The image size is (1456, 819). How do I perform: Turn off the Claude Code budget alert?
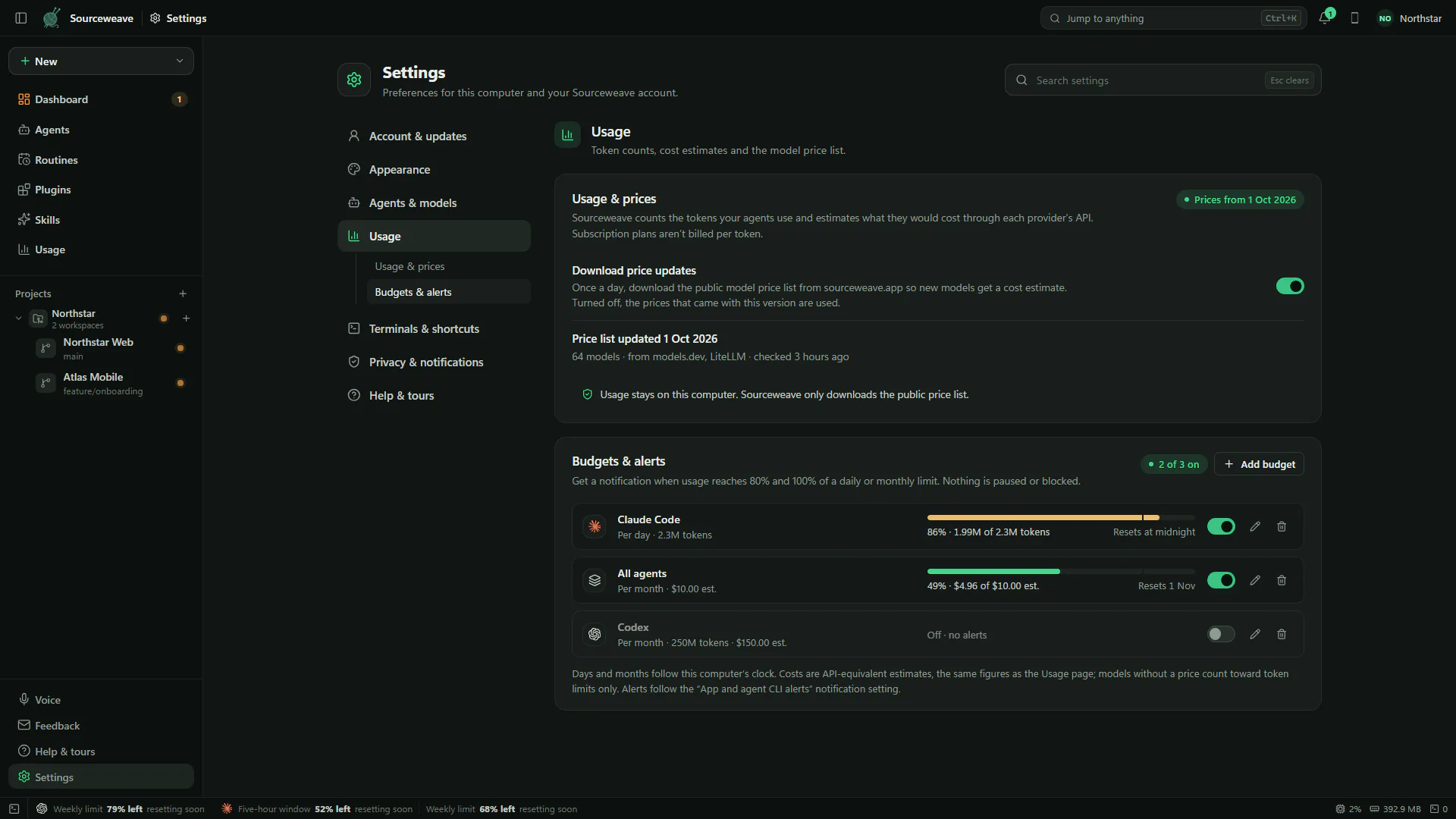coord(1221,526)
